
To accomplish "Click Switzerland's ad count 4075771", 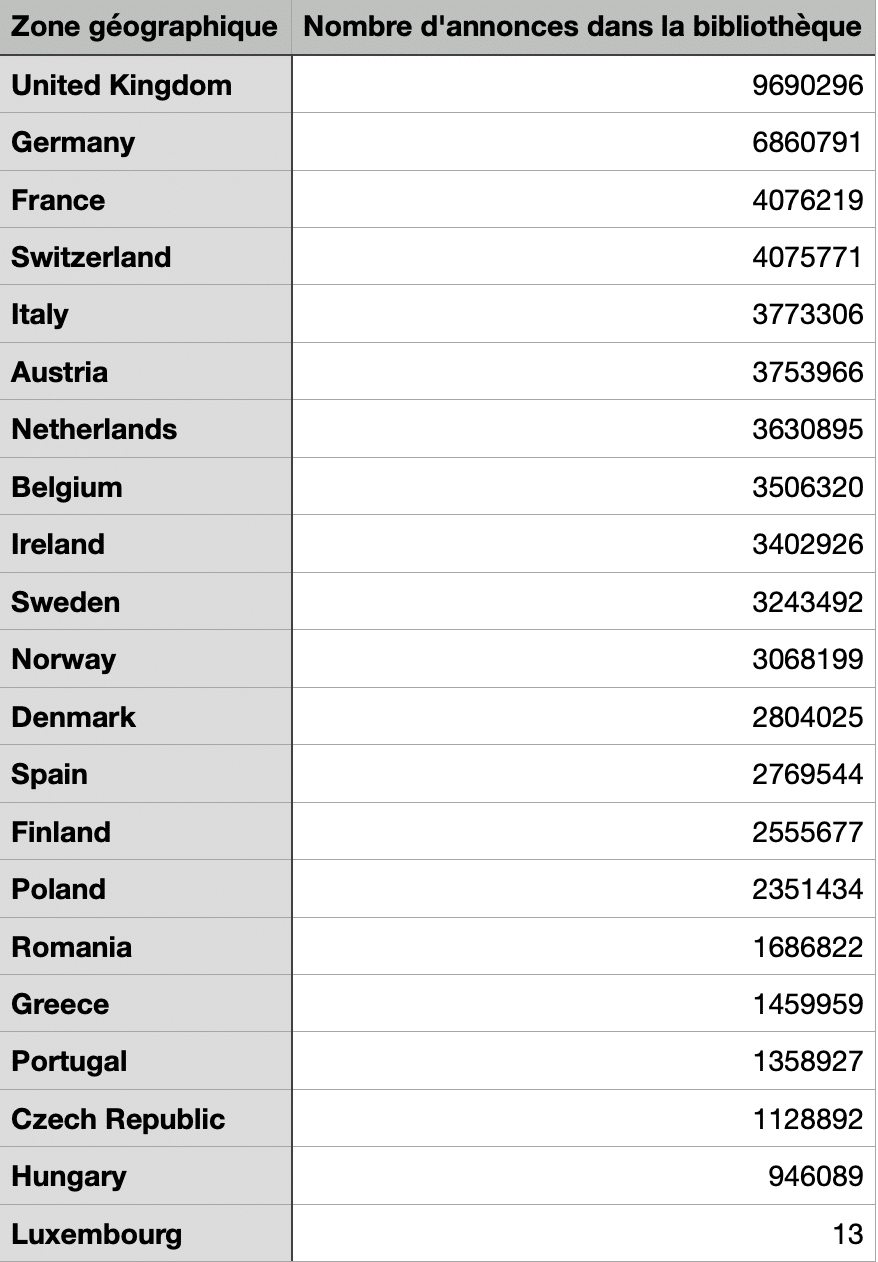I will tap(806, 257).
